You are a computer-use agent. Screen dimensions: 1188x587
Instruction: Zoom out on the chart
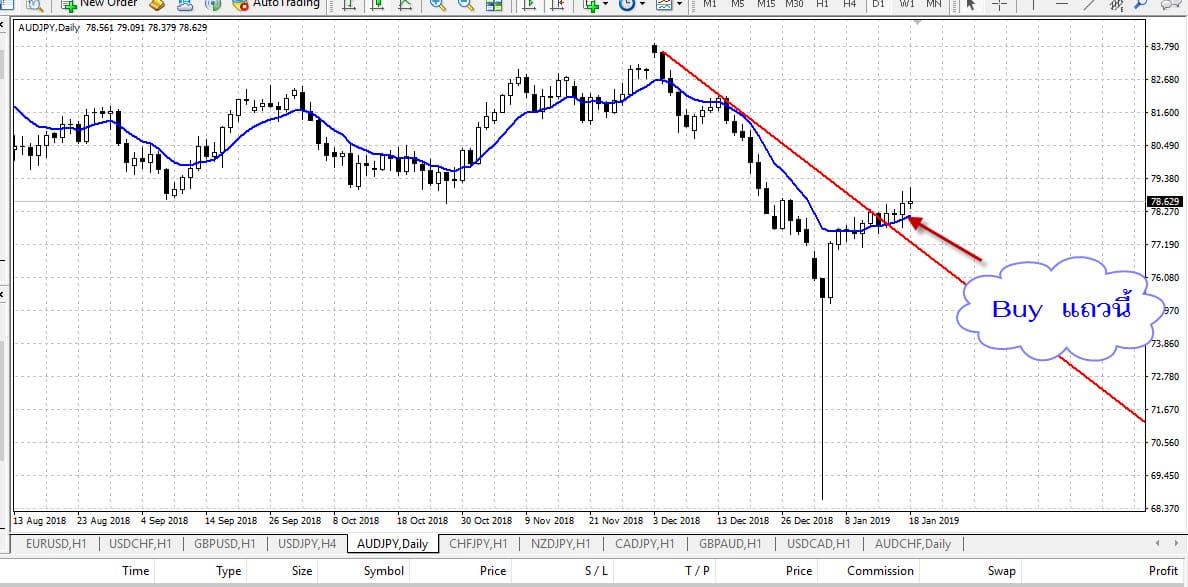coord(466,5)
